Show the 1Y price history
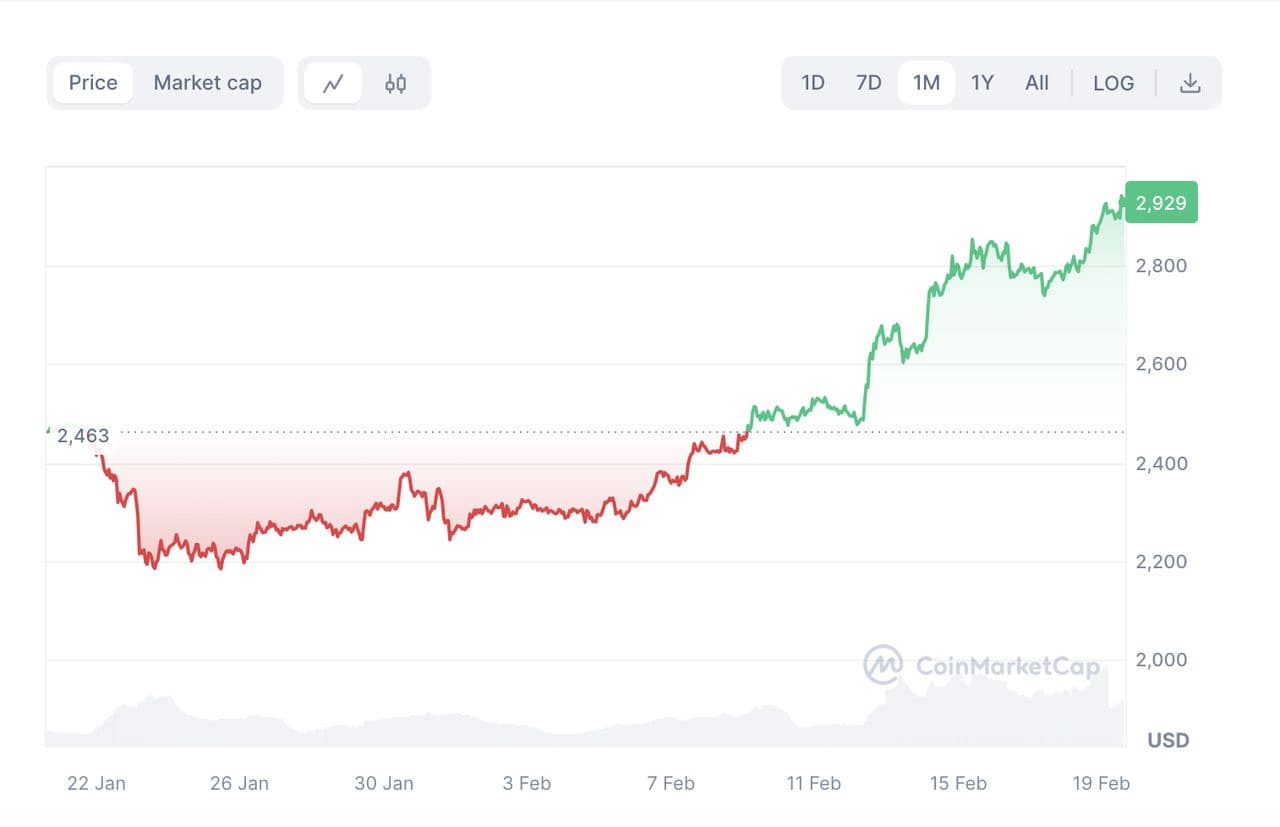 pos(982,83)
